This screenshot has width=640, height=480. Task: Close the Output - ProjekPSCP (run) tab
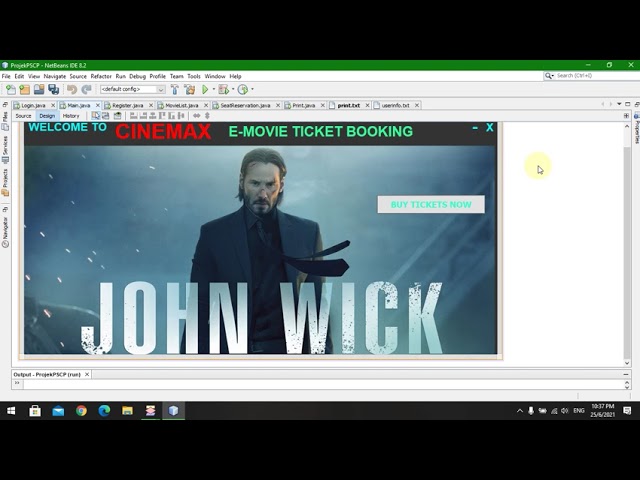(87, 374)
